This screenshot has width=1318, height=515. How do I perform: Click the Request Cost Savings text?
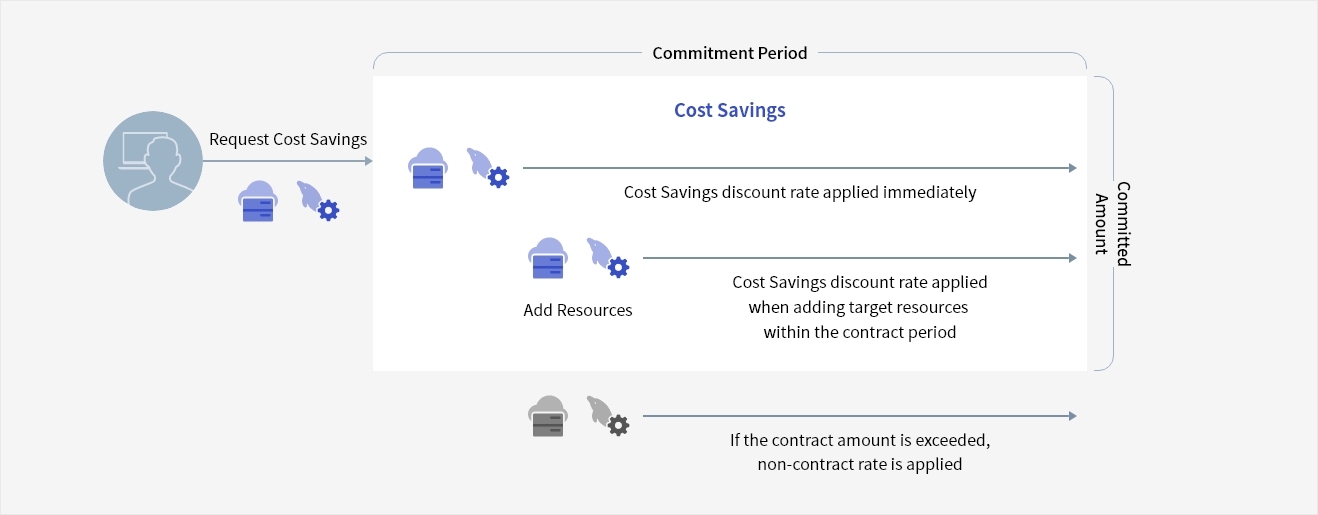click(288, 139)
